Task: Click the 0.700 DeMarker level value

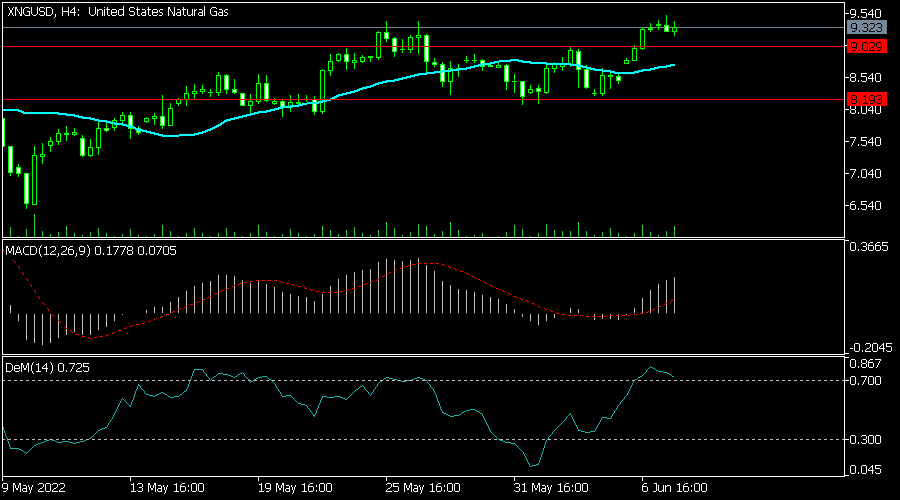Action: [x=865, y=381]
